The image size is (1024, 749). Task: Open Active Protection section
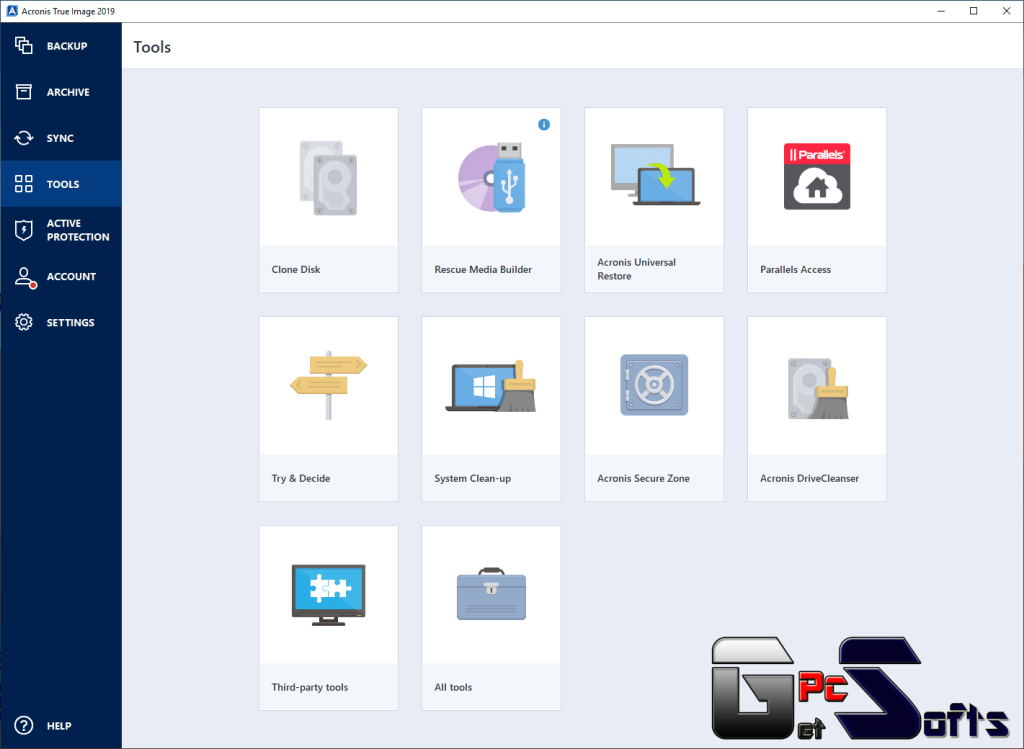click(78, 230)
